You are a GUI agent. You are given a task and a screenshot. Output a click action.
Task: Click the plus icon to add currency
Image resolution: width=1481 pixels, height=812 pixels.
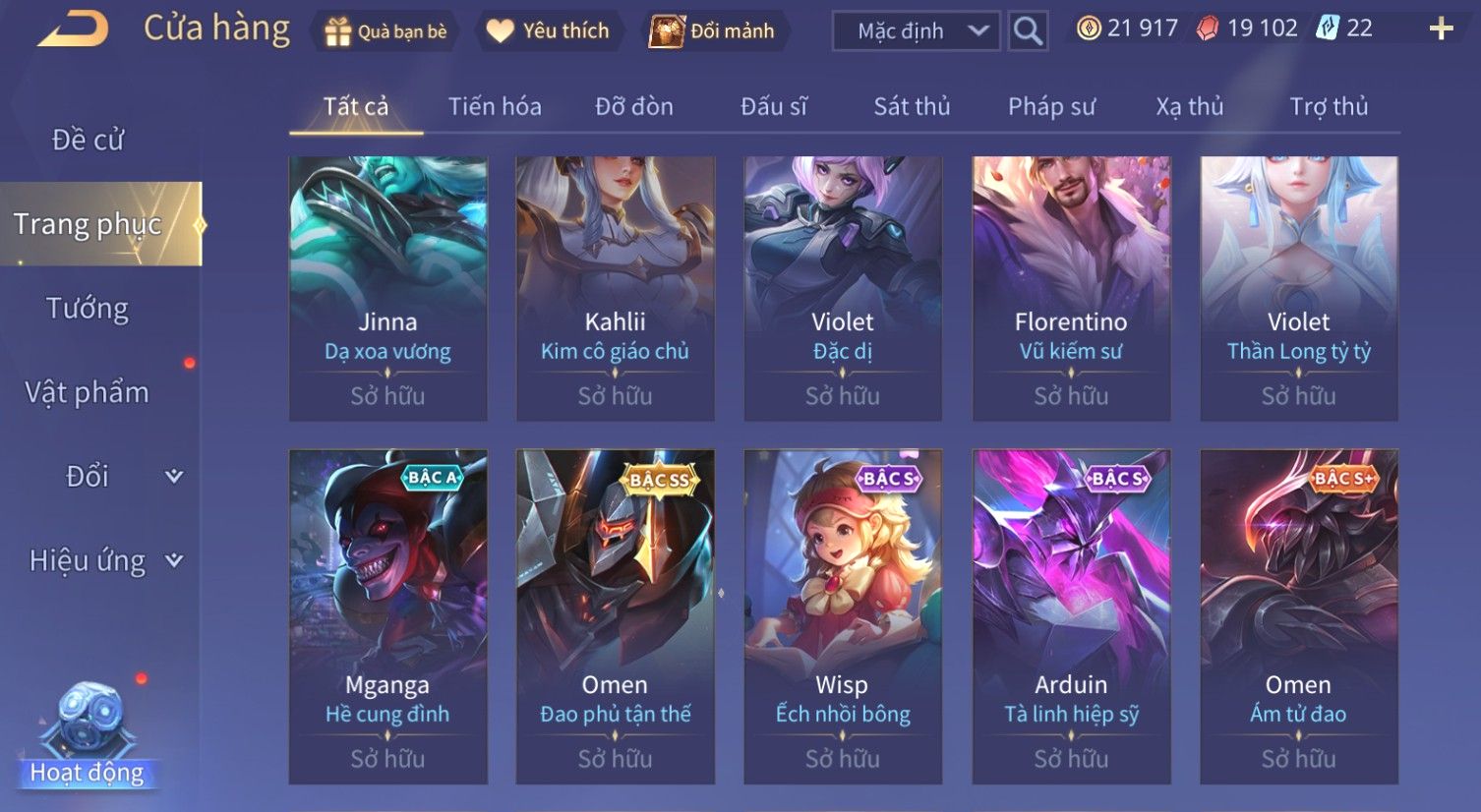pos(1442,29)
